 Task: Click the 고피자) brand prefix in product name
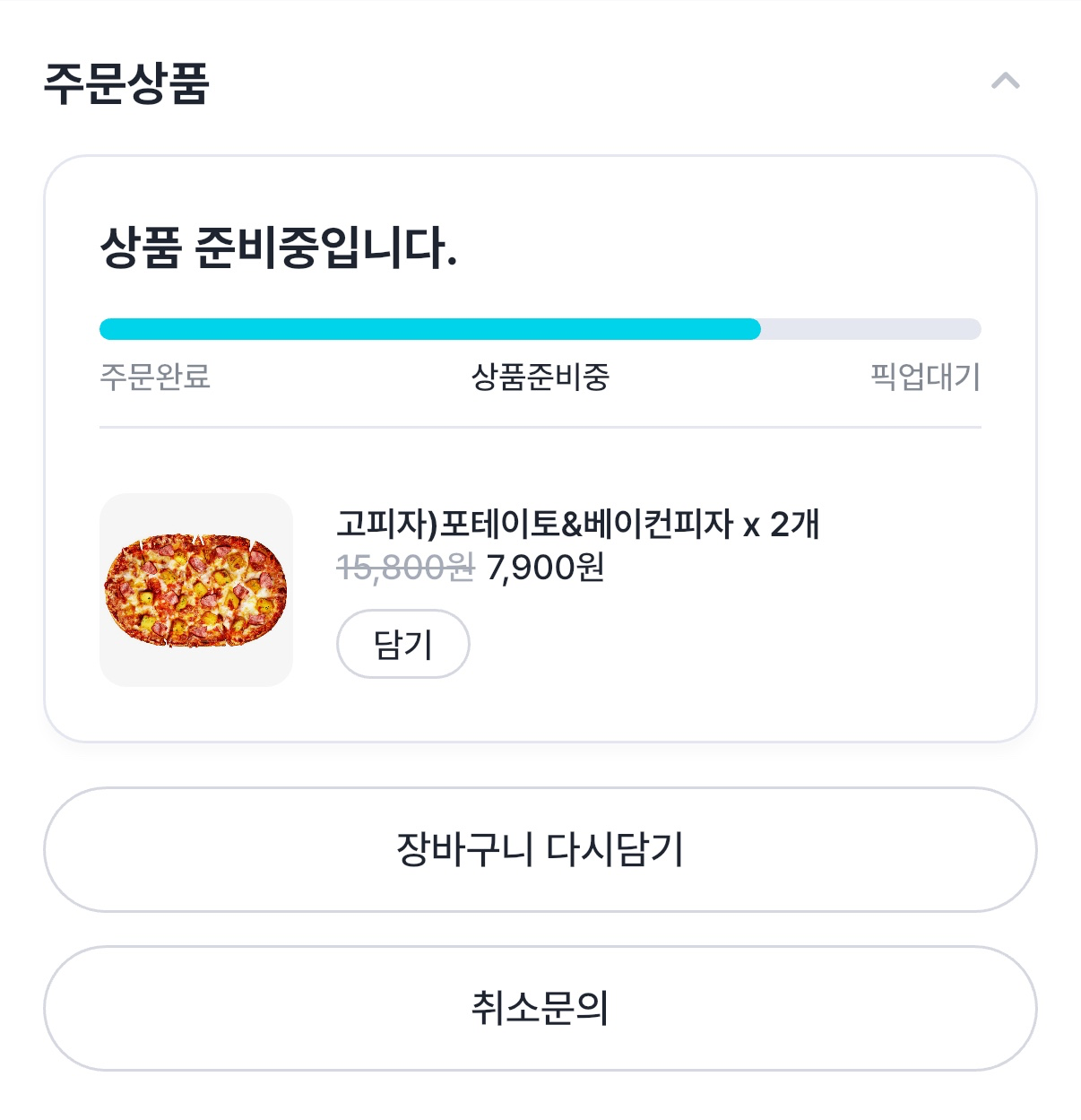(x=386, y=524)
